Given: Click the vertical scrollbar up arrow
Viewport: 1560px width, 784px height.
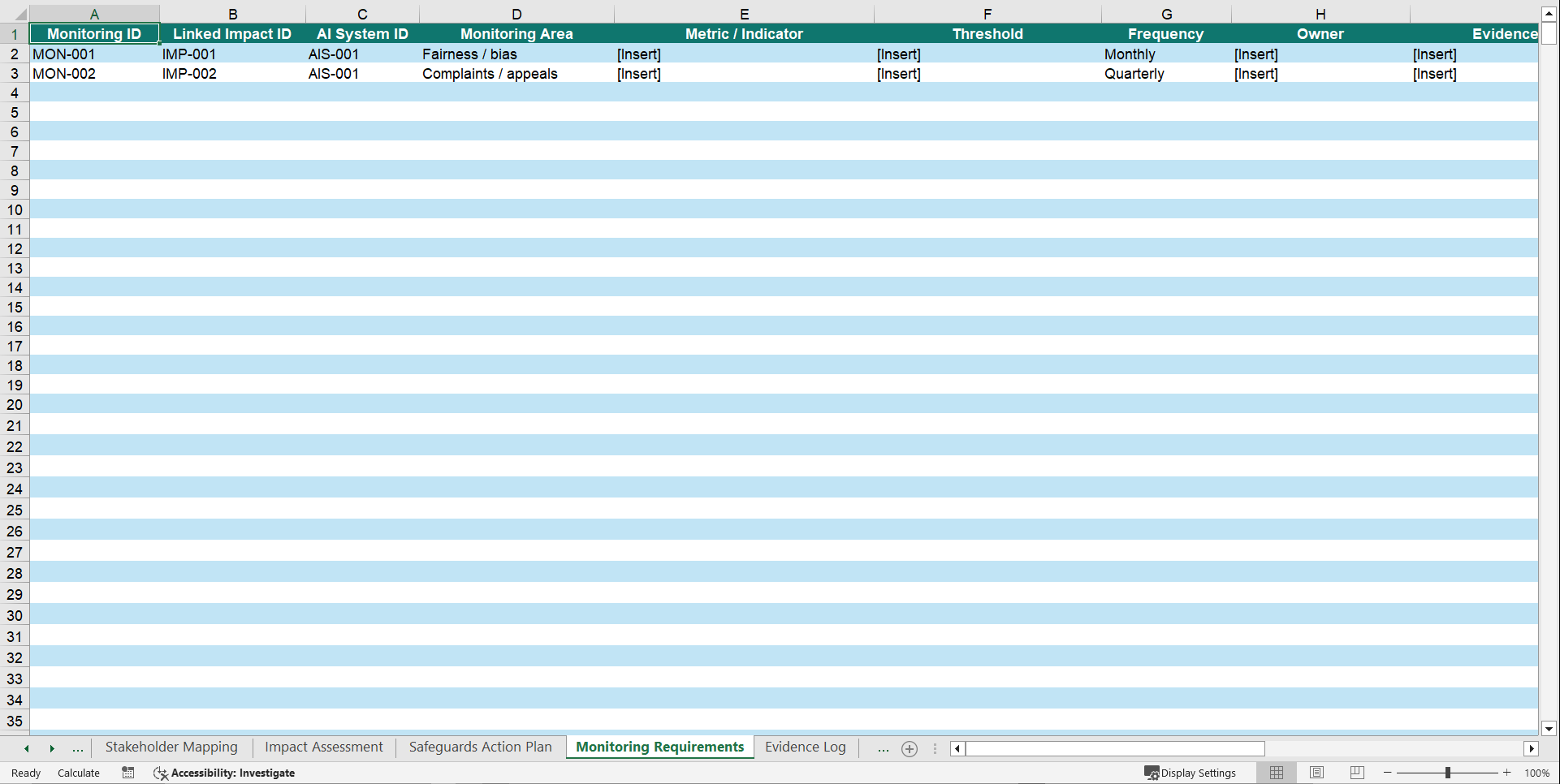Looking at the screenshot, I should pyautogui.click(x=1549, y=14).
